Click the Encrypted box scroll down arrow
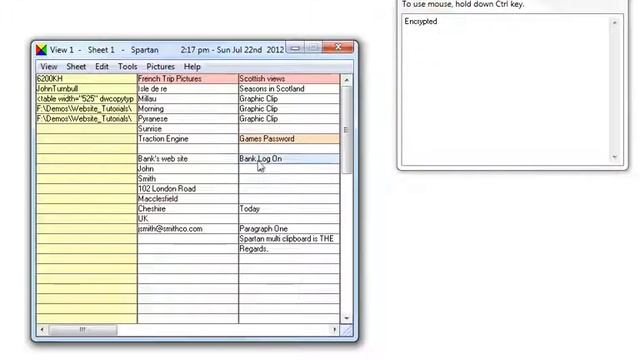The height and width of the screenshot is (360, 640). click(x=615, y=157)
